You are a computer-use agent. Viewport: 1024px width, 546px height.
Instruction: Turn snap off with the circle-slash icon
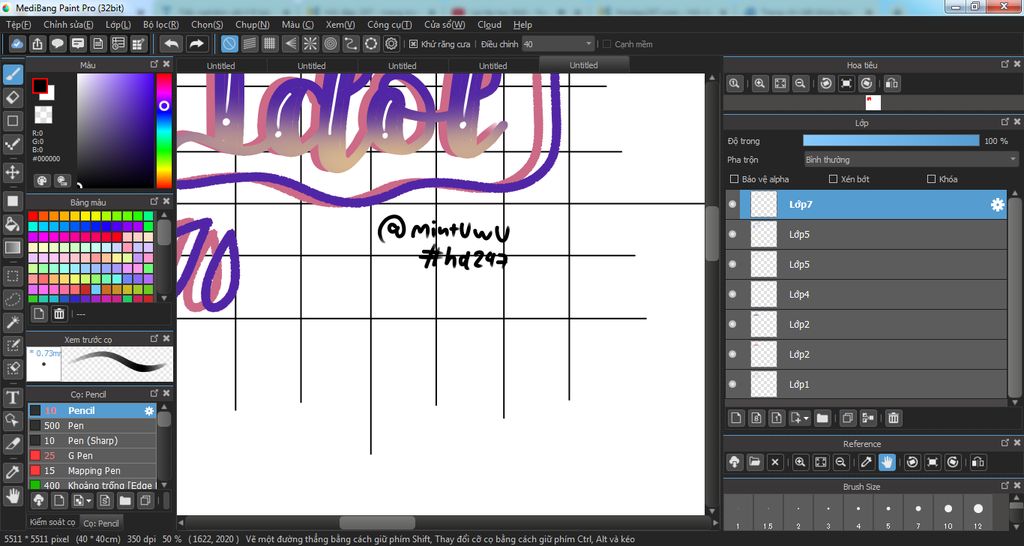229,44
